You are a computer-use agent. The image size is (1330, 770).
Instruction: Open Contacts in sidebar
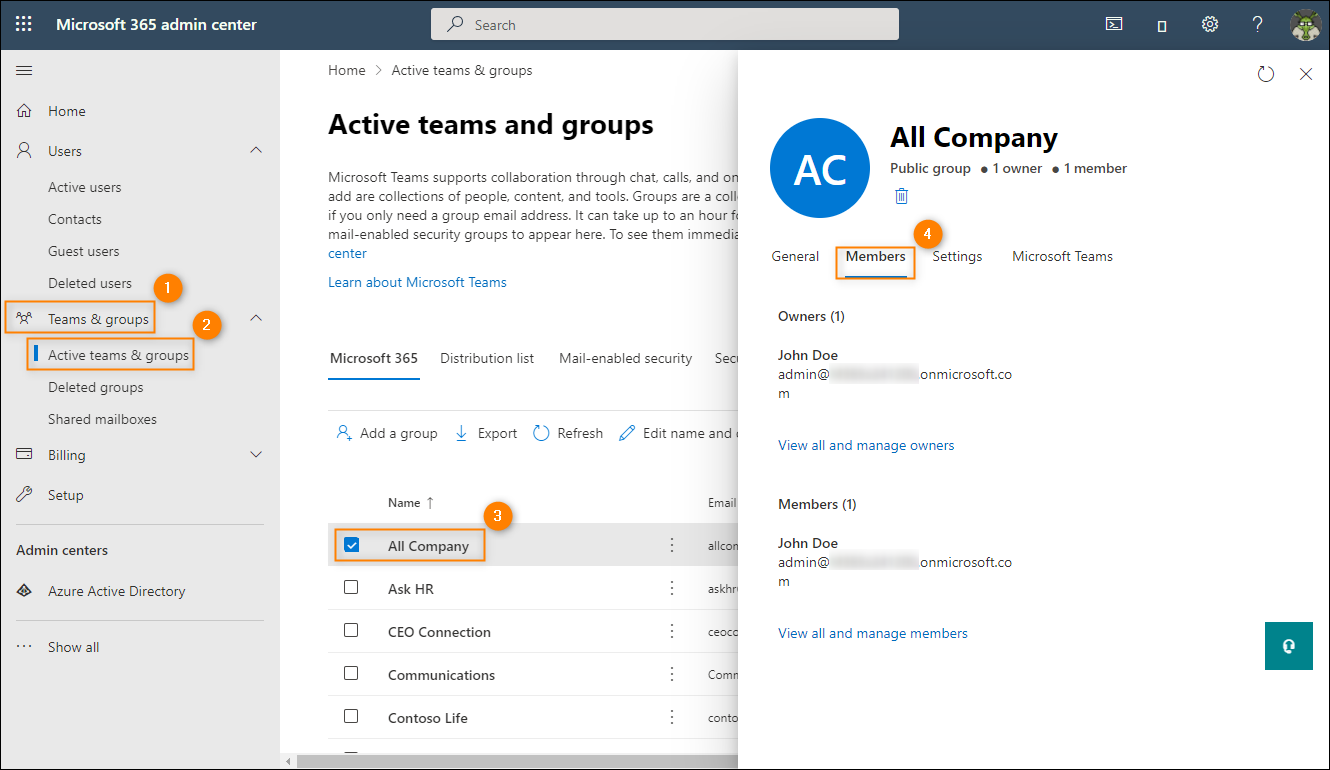click(75, 219)
